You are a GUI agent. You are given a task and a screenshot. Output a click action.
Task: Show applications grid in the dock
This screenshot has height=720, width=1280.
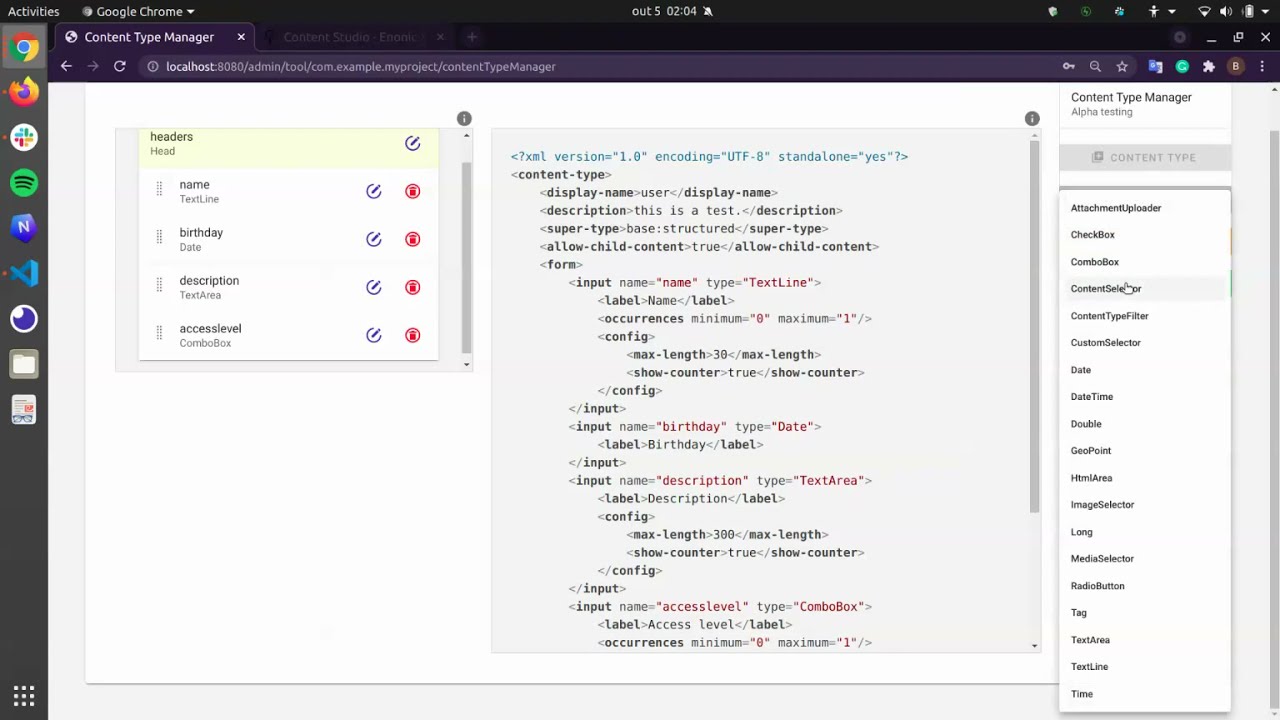24,696
